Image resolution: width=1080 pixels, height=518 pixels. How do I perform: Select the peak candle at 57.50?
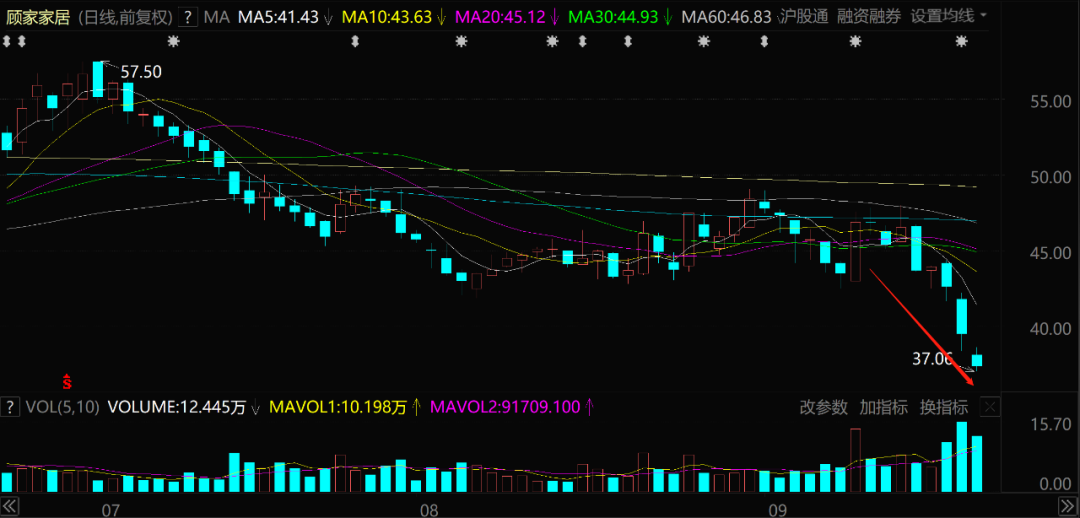(98, 79)
